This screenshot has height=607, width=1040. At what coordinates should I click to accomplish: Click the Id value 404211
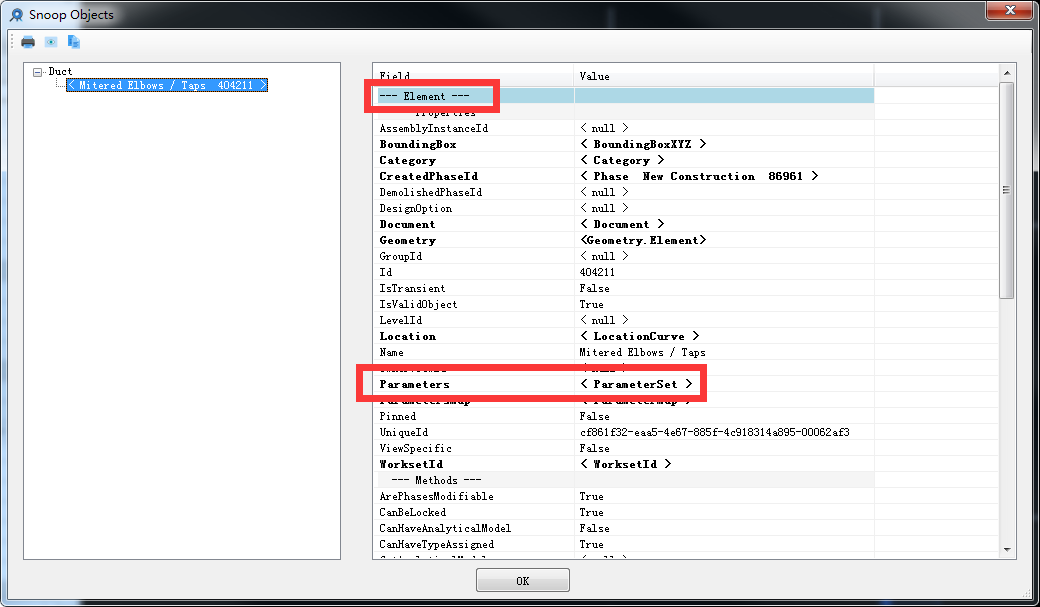[x=597, y=272]
